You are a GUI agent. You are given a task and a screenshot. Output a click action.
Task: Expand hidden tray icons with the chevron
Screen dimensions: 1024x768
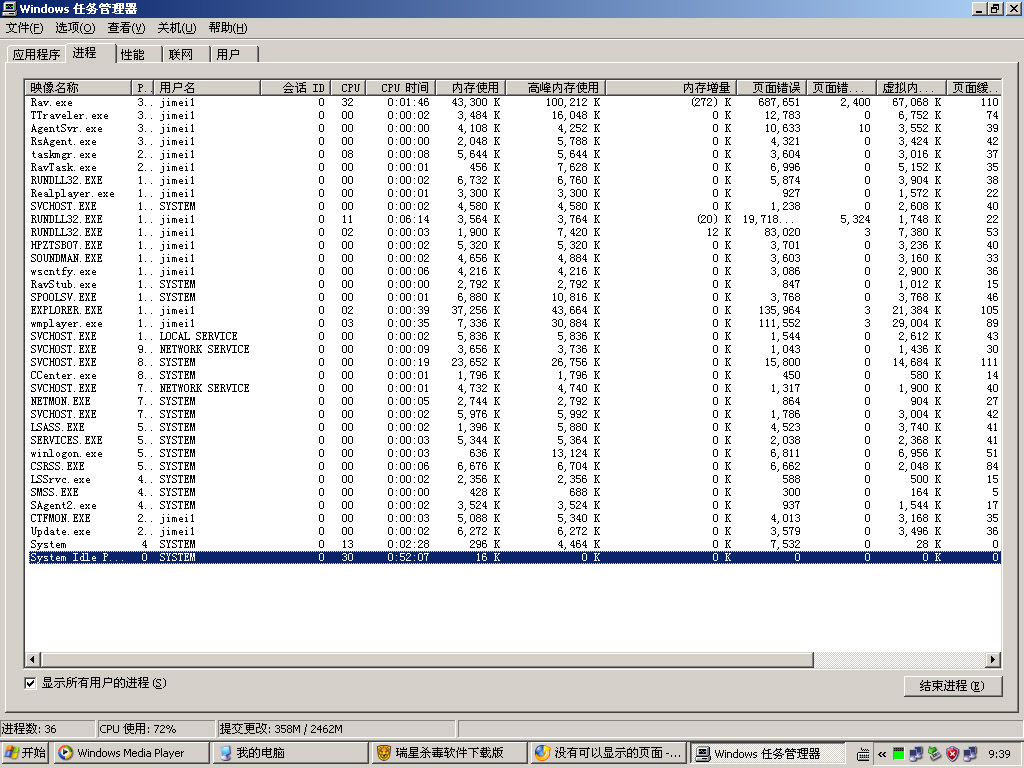pyautogui.click(x=882, y=754)
